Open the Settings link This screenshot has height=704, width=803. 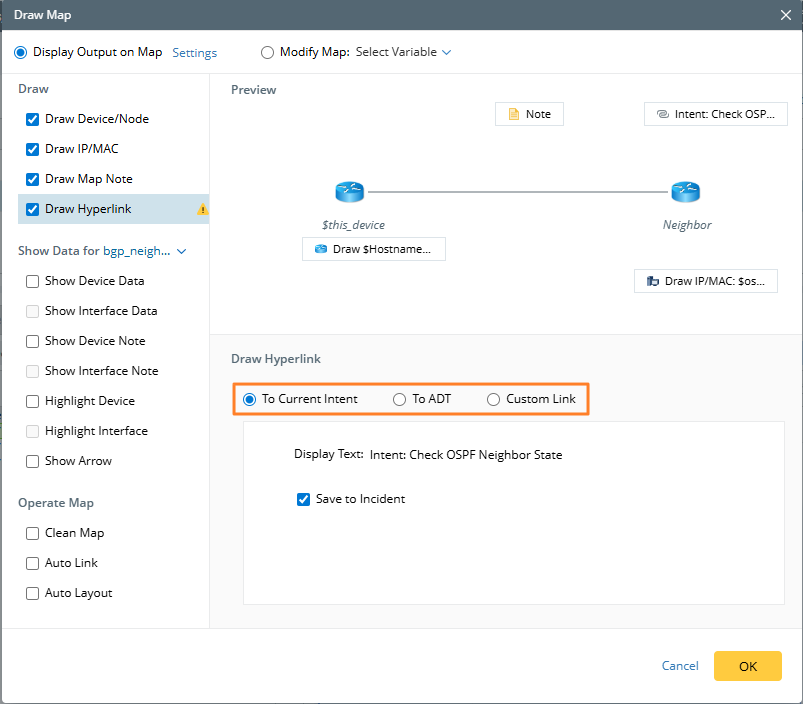tap(194, 53)
